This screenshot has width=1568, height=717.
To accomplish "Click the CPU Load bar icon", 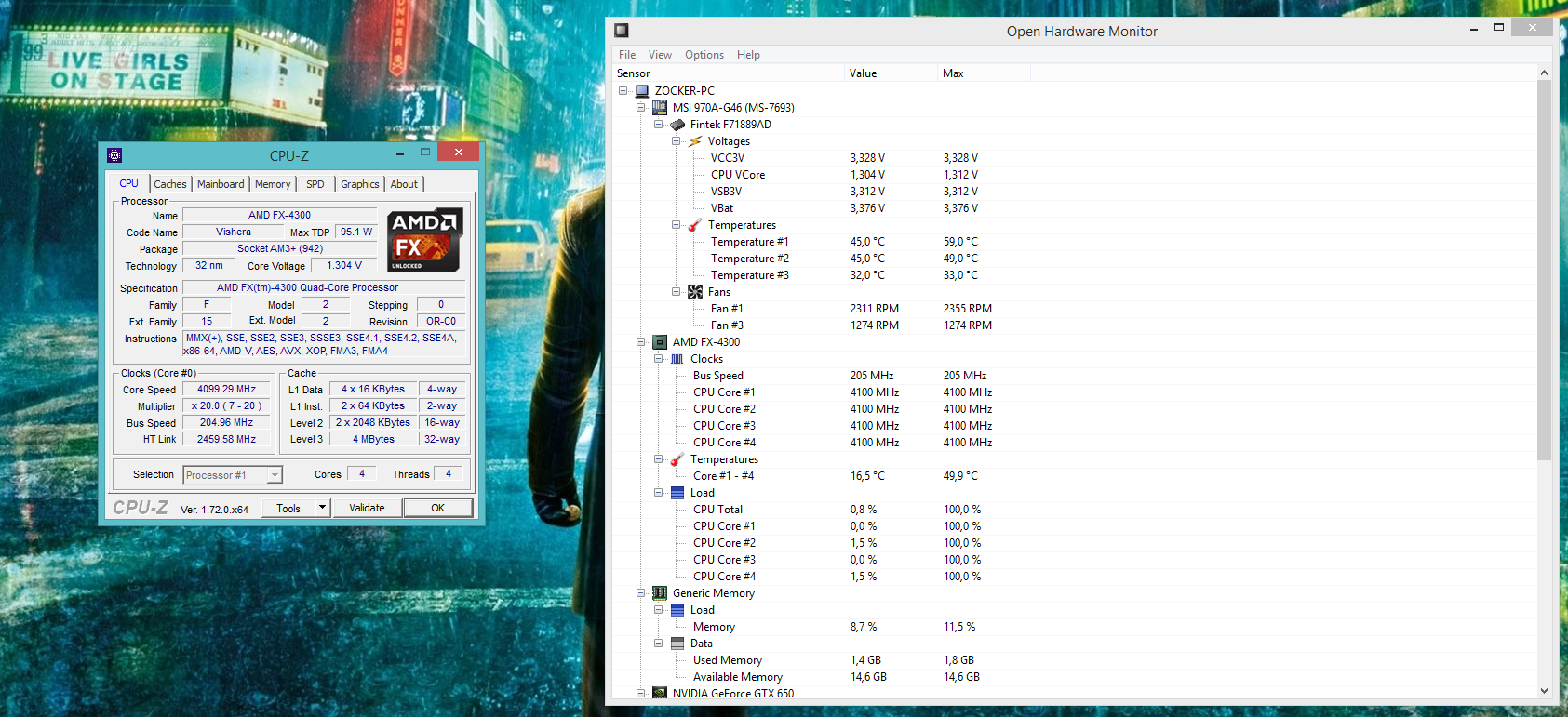I will (677, 493).
